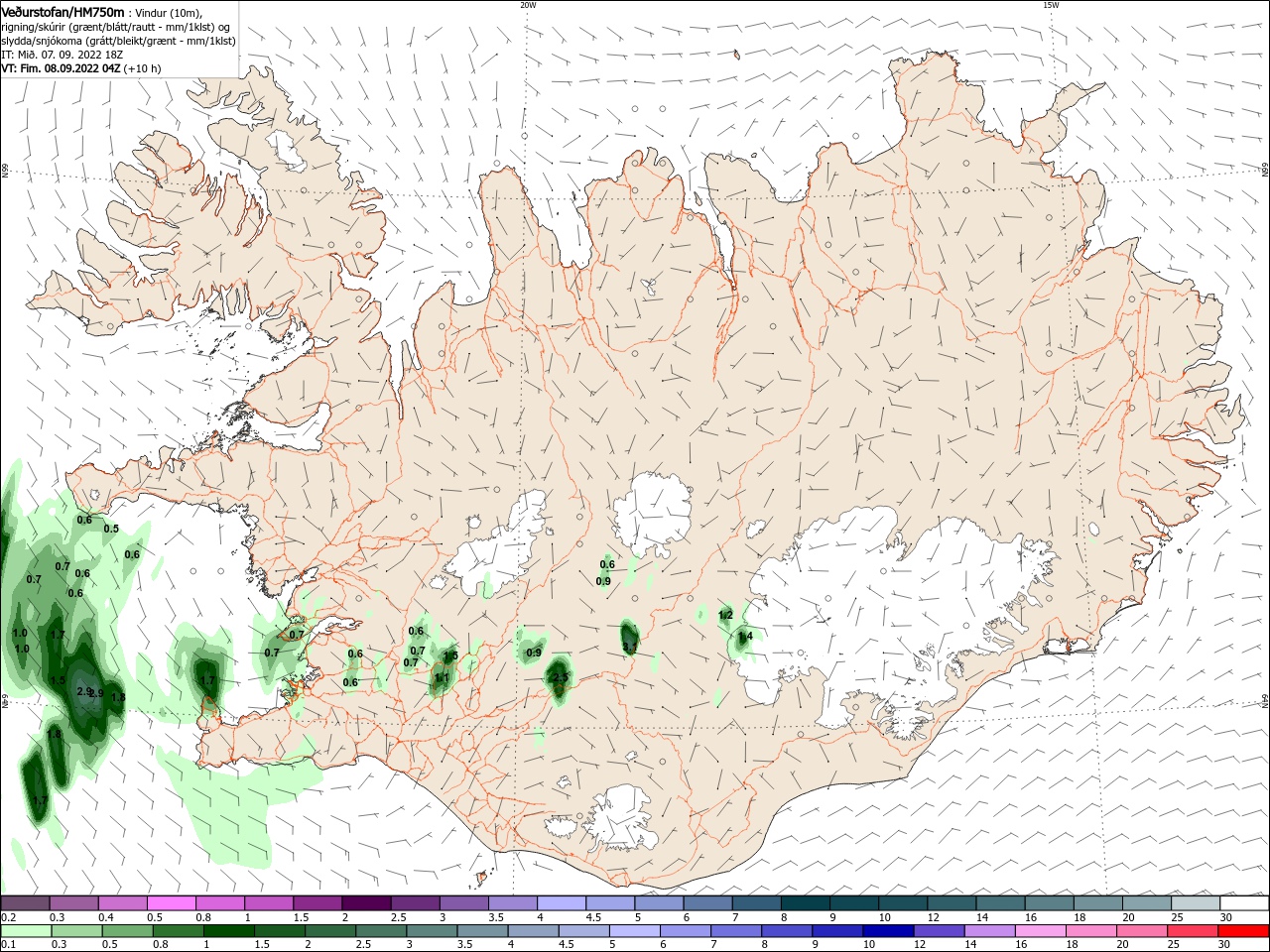
Task: Click the '15W' longitude label
Action: [x=1051, y=5]
